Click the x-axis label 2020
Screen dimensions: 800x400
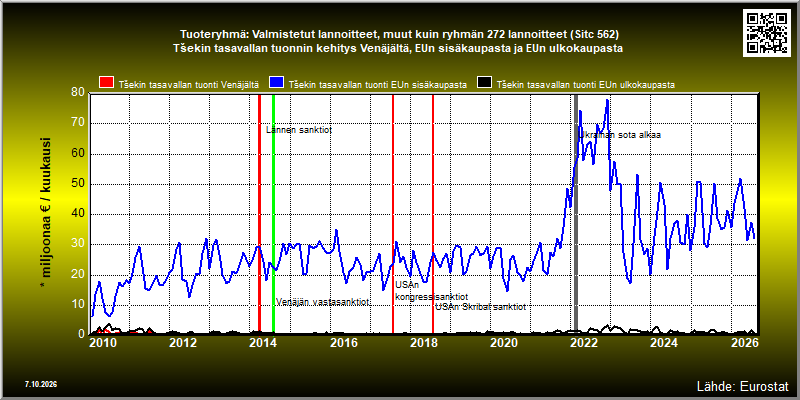[x=504, y=342]
